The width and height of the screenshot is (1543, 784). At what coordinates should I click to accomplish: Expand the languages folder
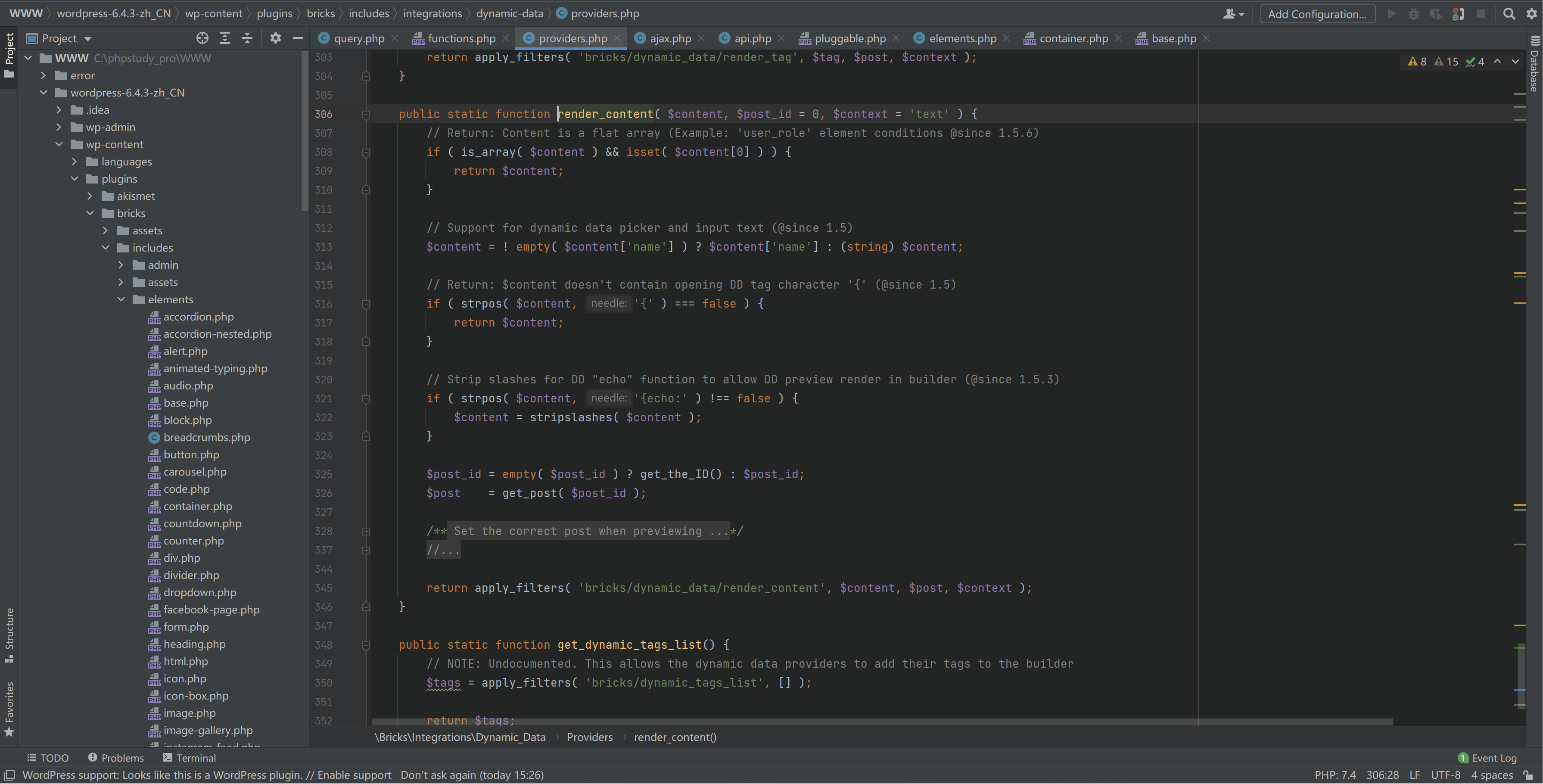74,162
